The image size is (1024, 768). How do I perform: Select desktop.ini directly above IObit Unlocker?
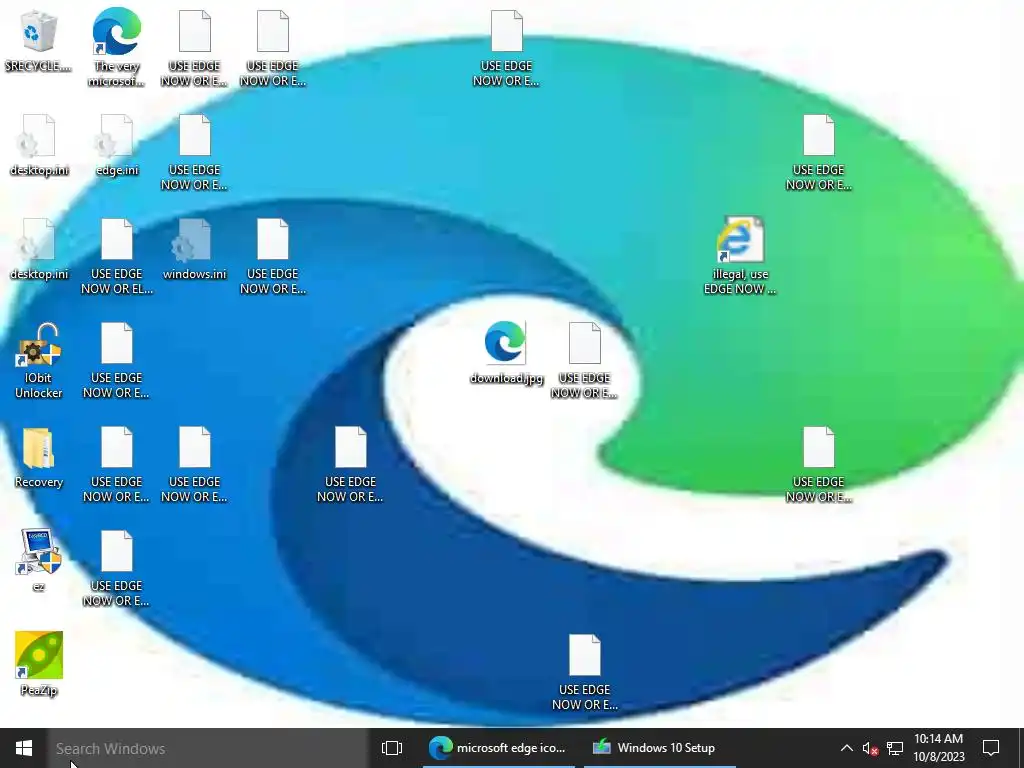pos(39,249)
